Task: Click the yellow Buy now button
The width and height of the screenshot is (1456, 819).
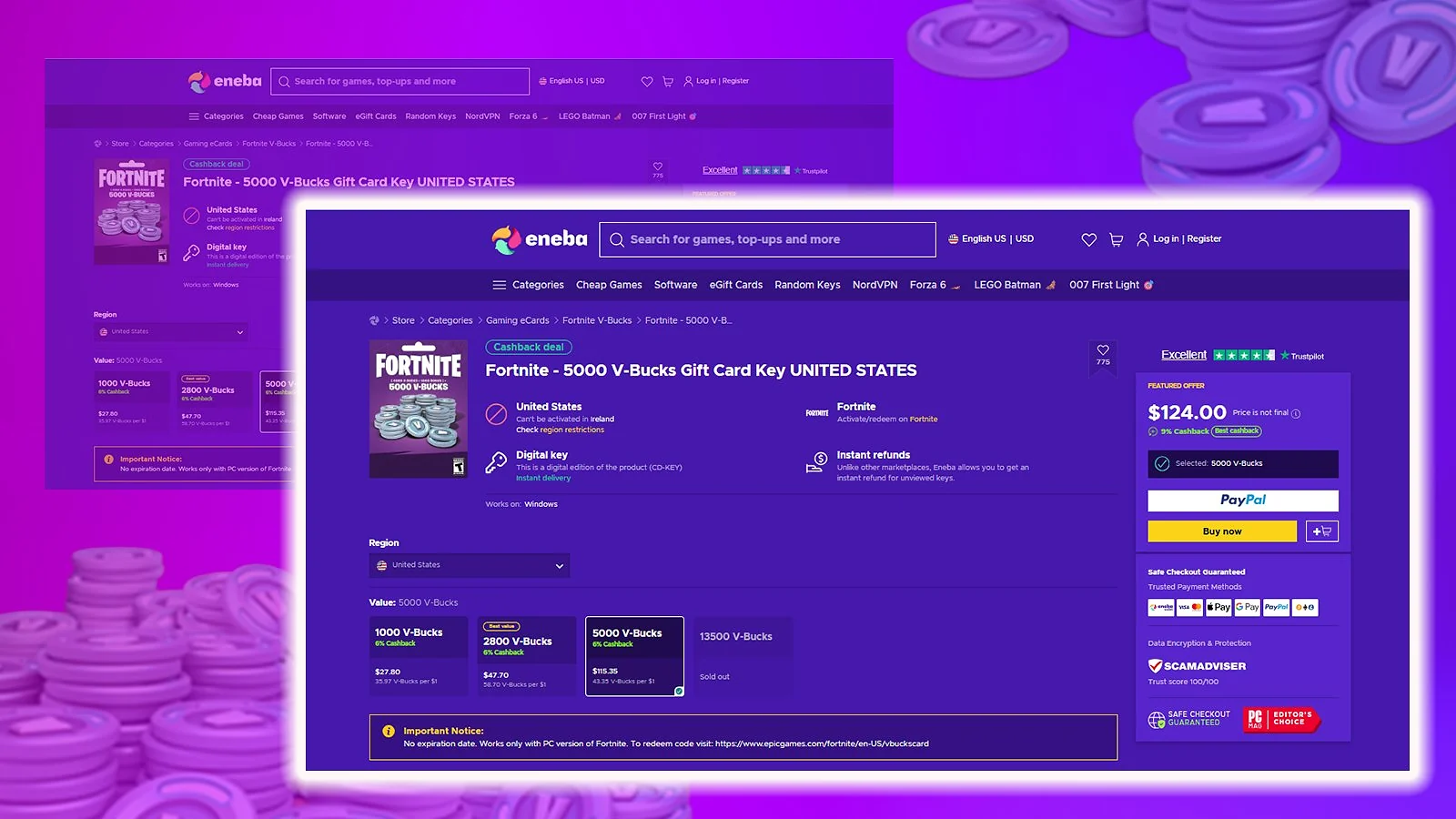Action: (x=1222, y=531)
